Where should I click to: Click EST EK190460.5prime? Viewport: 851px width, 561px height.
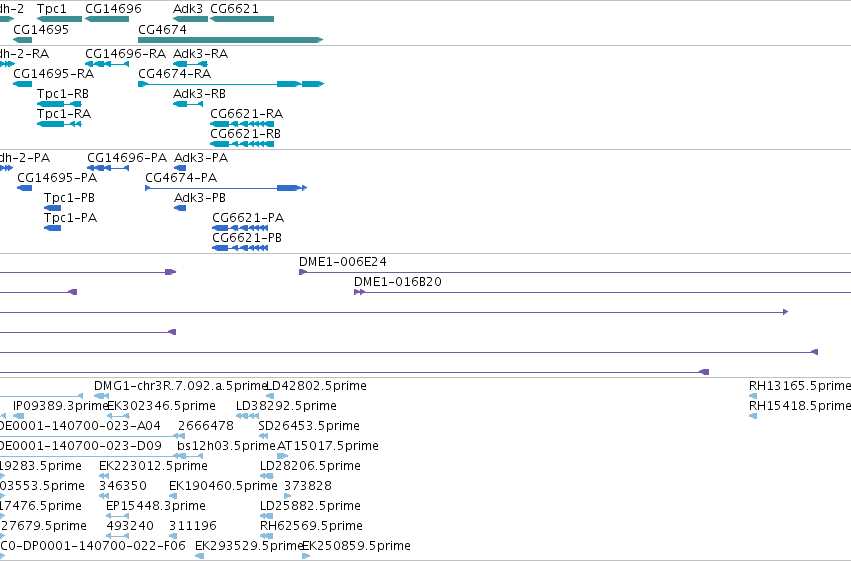pos(223,487)
